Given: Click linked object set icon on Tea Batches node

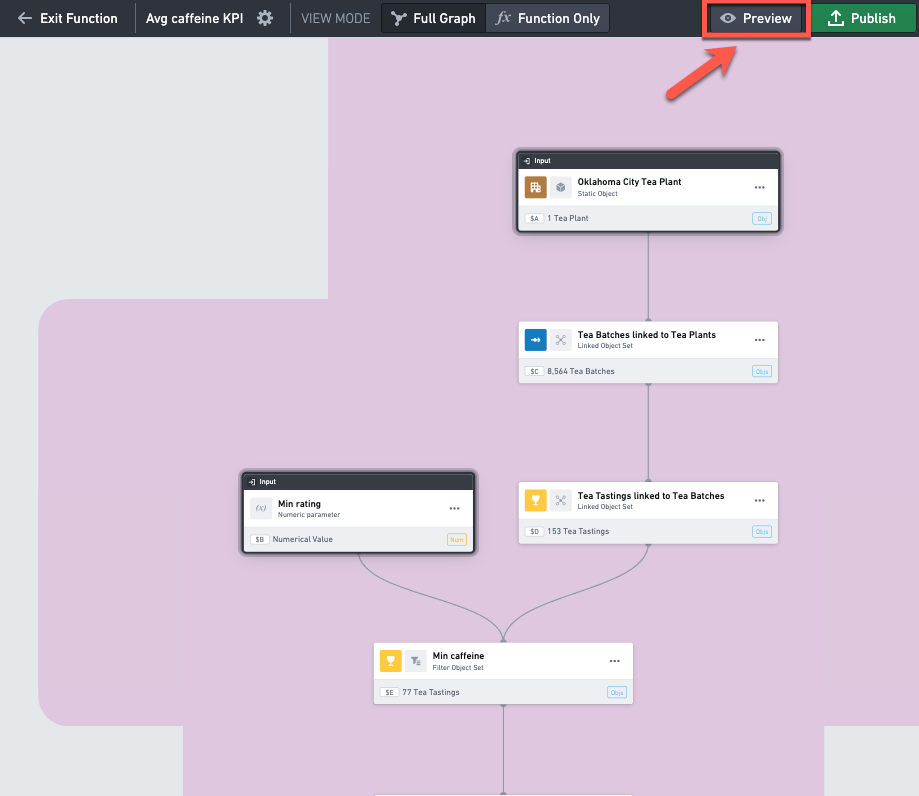Looking at the screenshot, I should pyautogui.click(x=561, y=340).
